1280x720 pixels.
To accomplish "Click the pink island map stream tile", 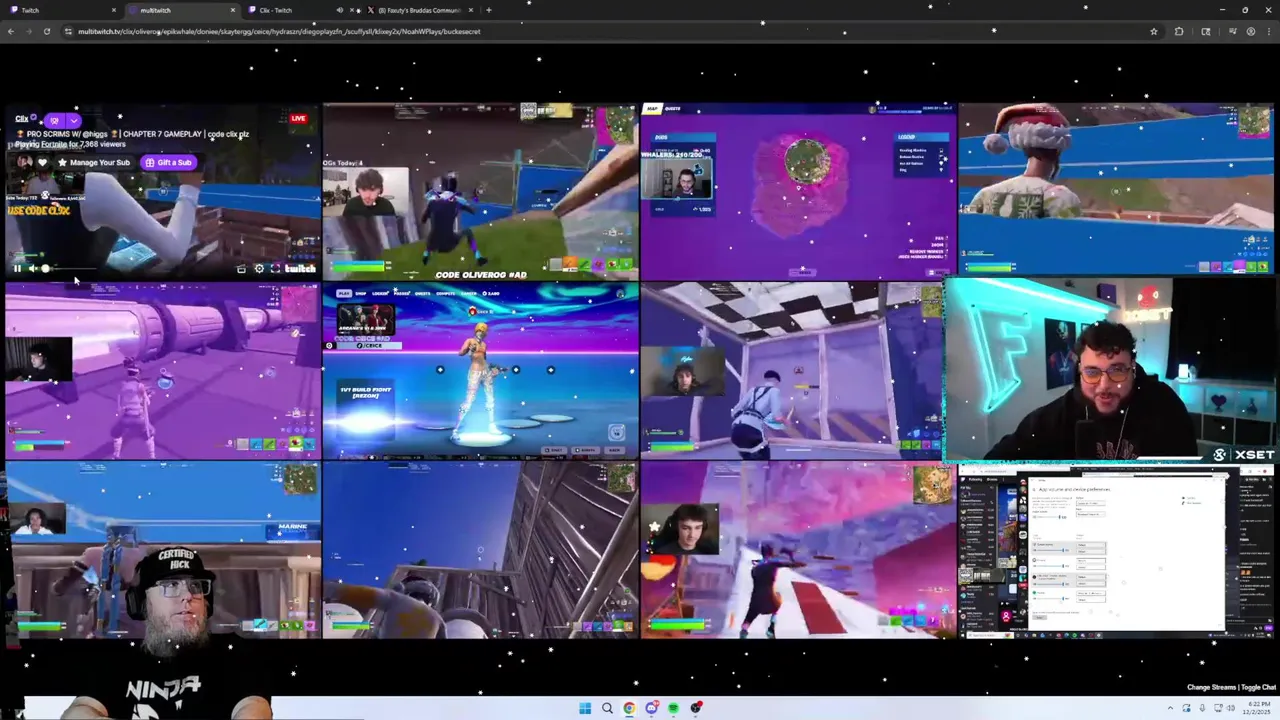I will tap(798, 191).
